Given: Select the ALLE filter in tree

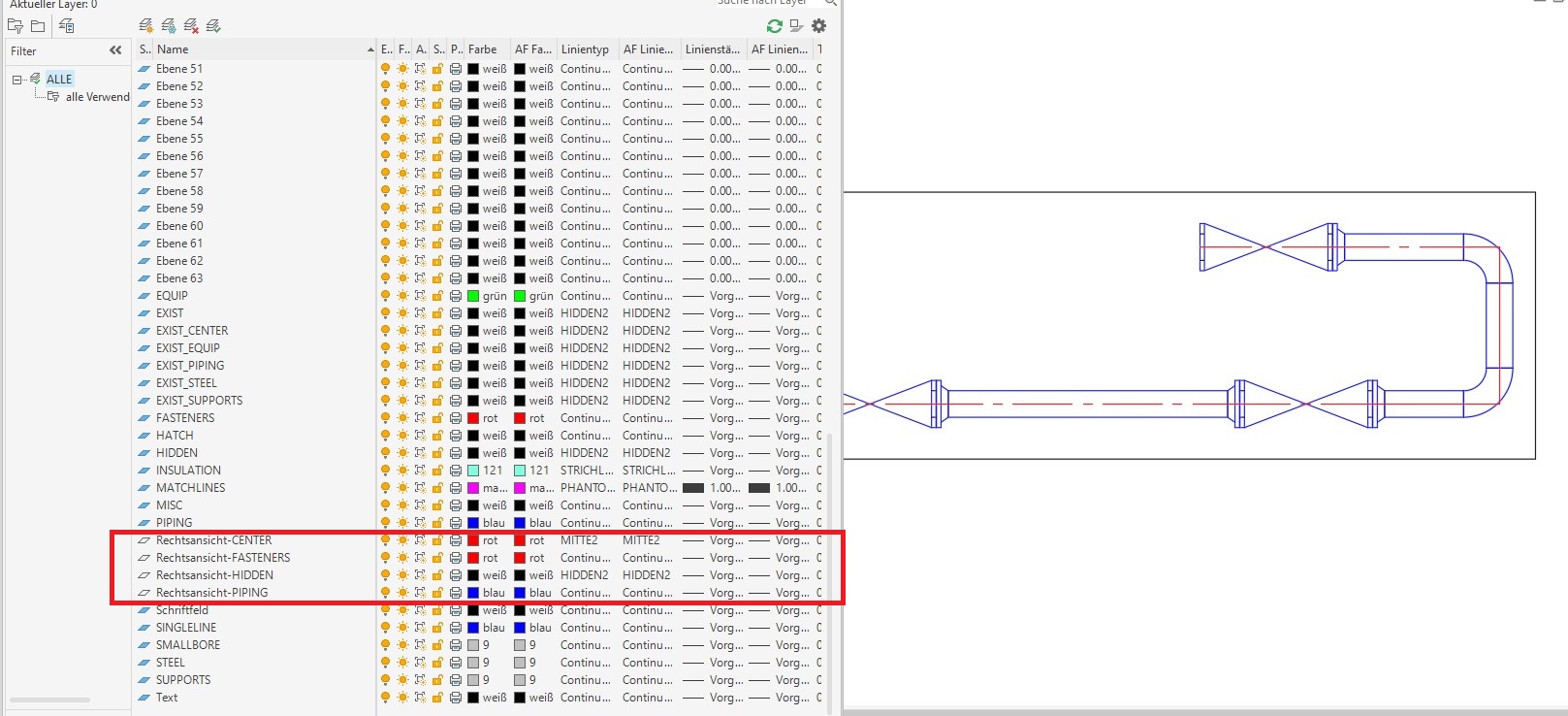Looking at the screenshot, I should pyautogui.click(x=59, y=80).
